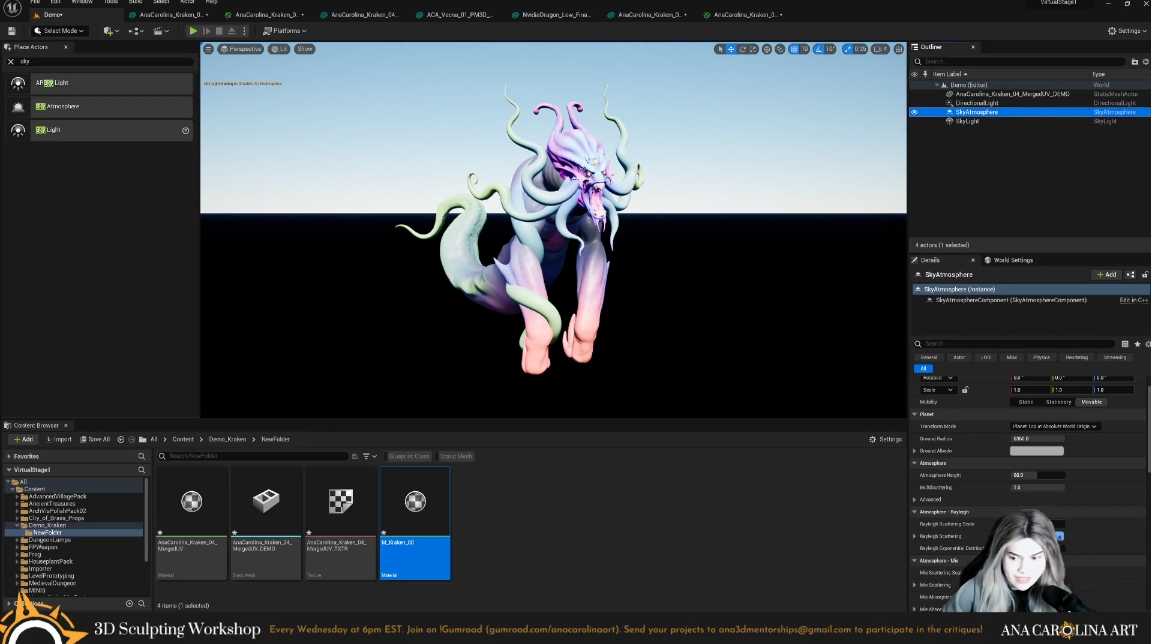Set Mobility to Static
The height and width of the screenshot is (644, 1151).
pos(1025,402)
